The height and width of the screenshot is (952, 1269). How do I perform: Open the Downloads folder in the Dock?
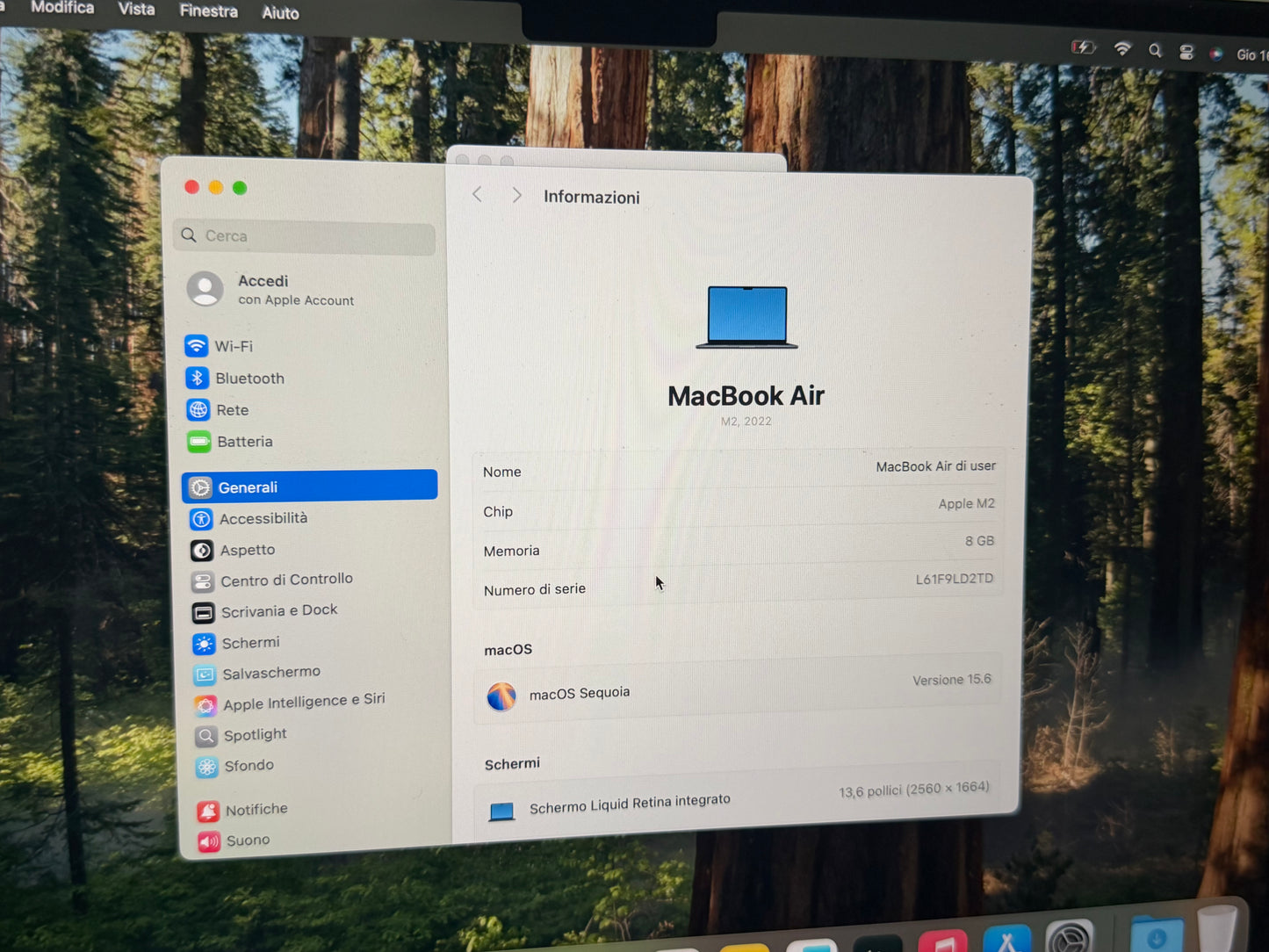tap(1157, 934)
